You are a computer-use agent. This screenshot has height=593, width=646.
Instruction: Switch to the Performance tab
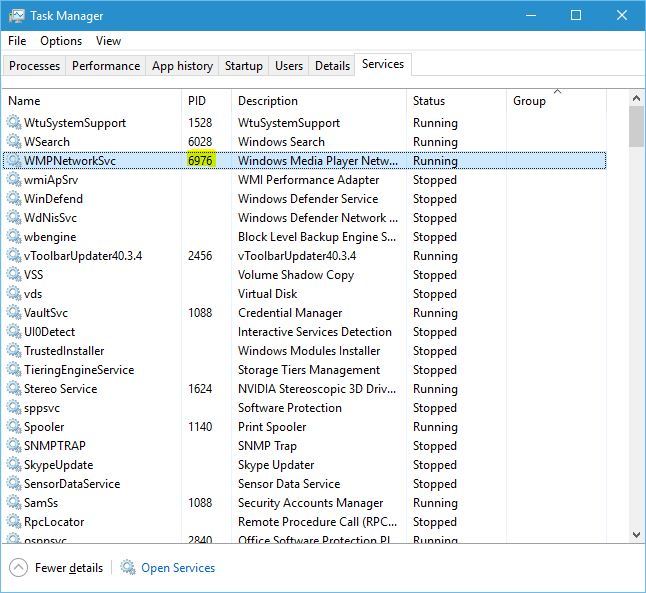pos(106,66)
